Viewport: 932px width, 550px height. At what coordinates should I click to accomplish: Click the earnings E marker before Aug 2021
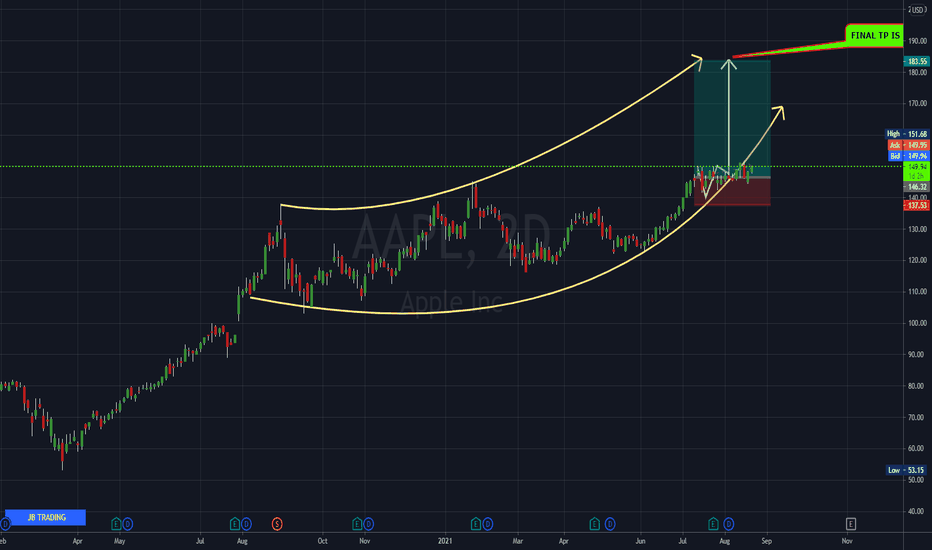pyautogui.click(x=713, y=524)
